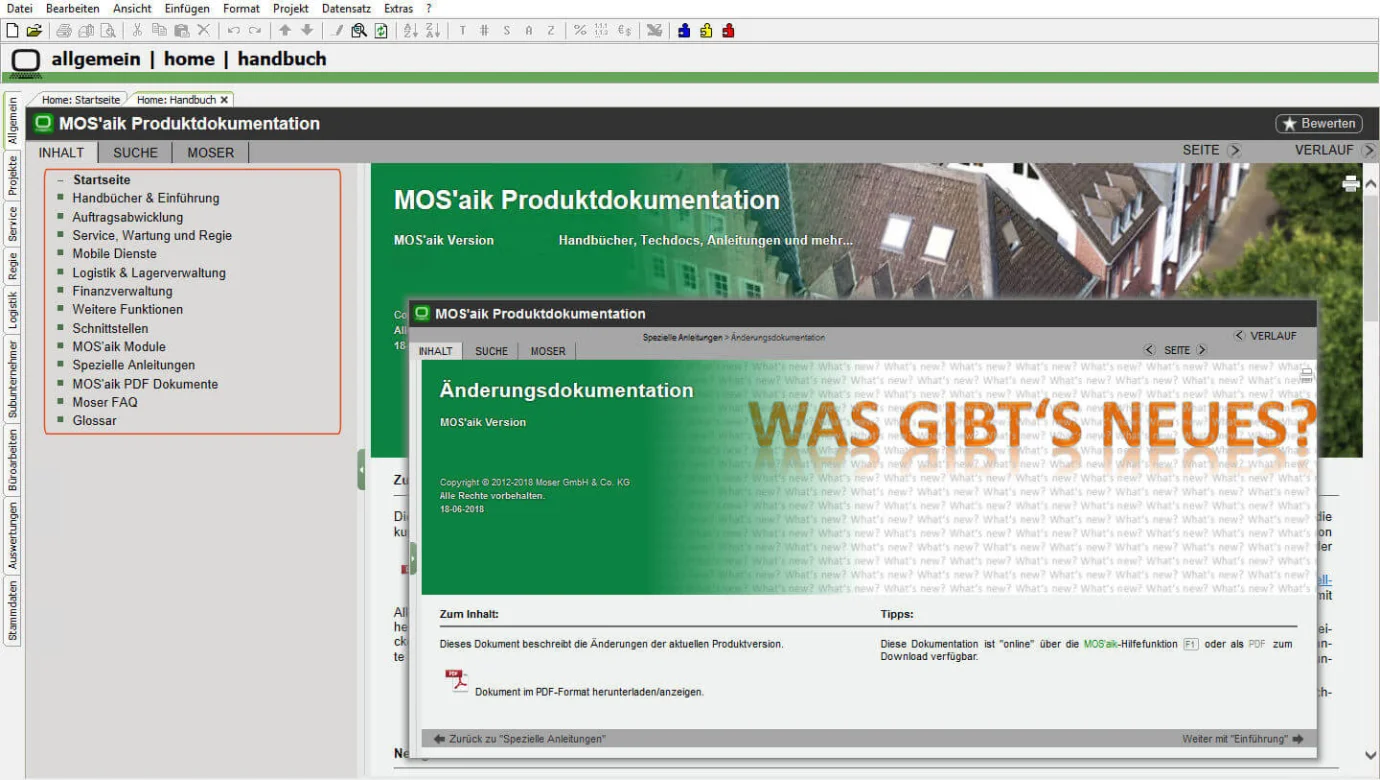The image size is (1380, 780).
Task: Click the new document icon
Action: [12, 31]
